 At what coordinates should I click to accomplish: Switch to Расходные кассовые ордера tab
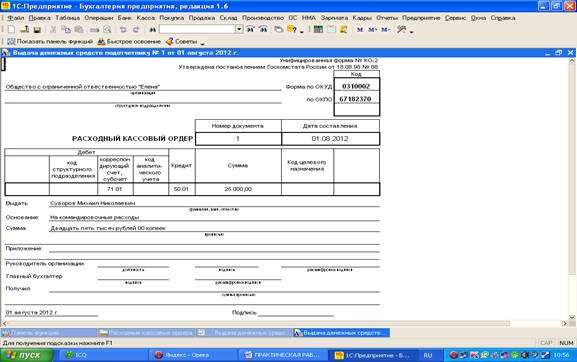(146, 333)
